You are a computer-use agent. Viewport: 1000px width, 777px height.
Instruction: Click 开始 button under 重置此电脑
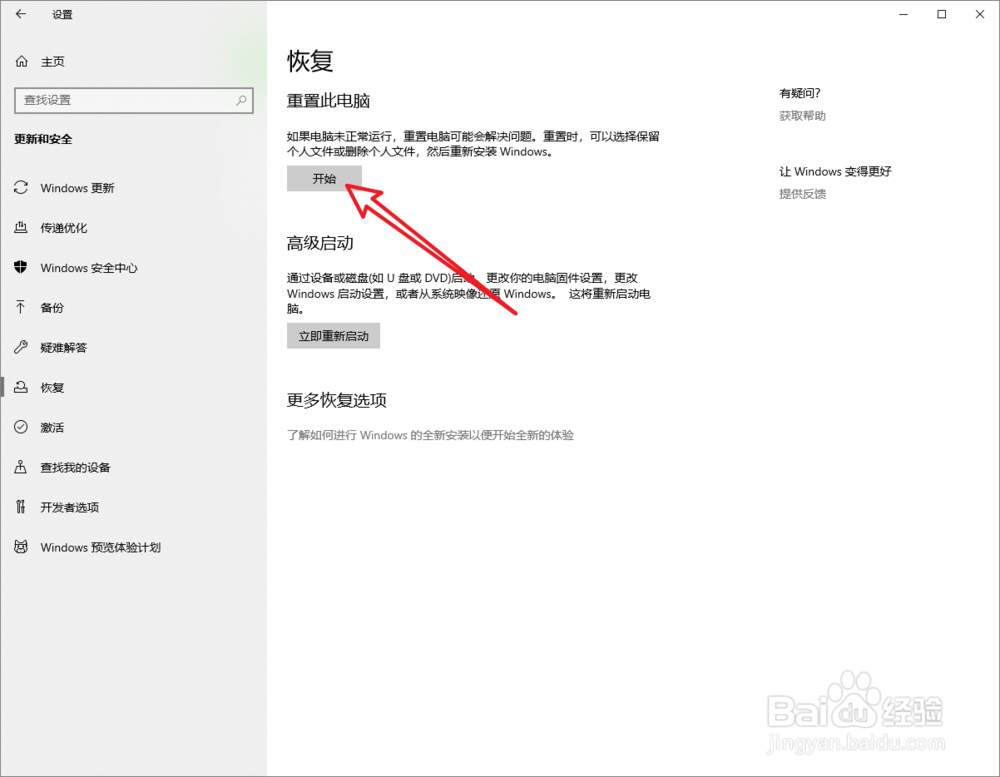tap(324, 179)
